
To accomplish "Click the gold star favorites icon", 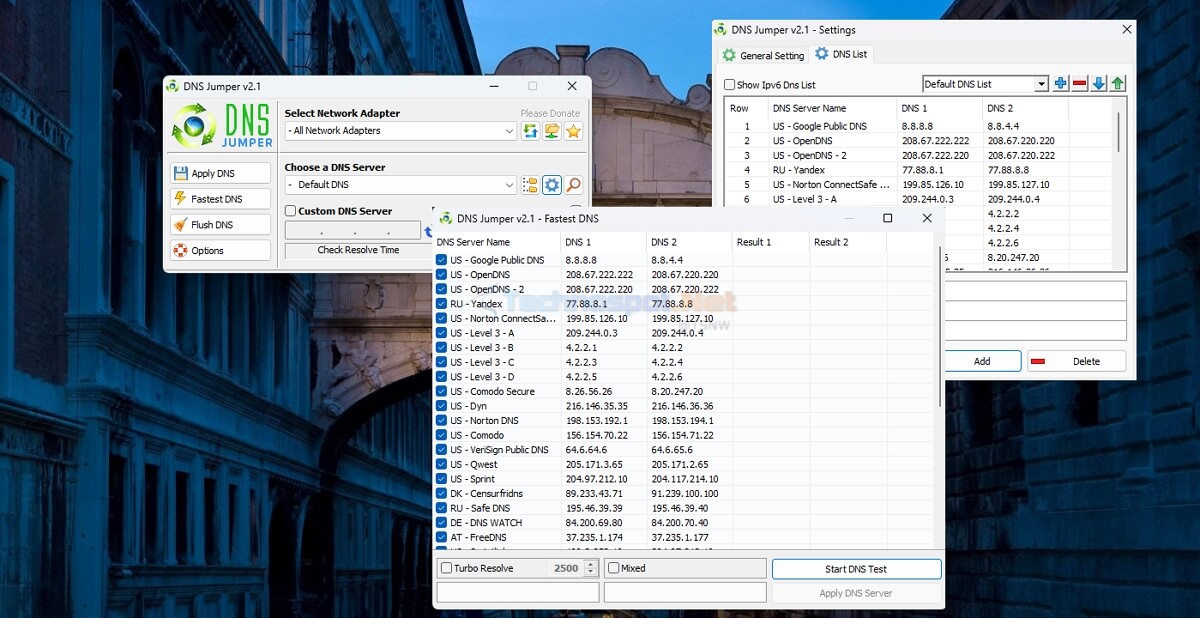I will (573, 131).
